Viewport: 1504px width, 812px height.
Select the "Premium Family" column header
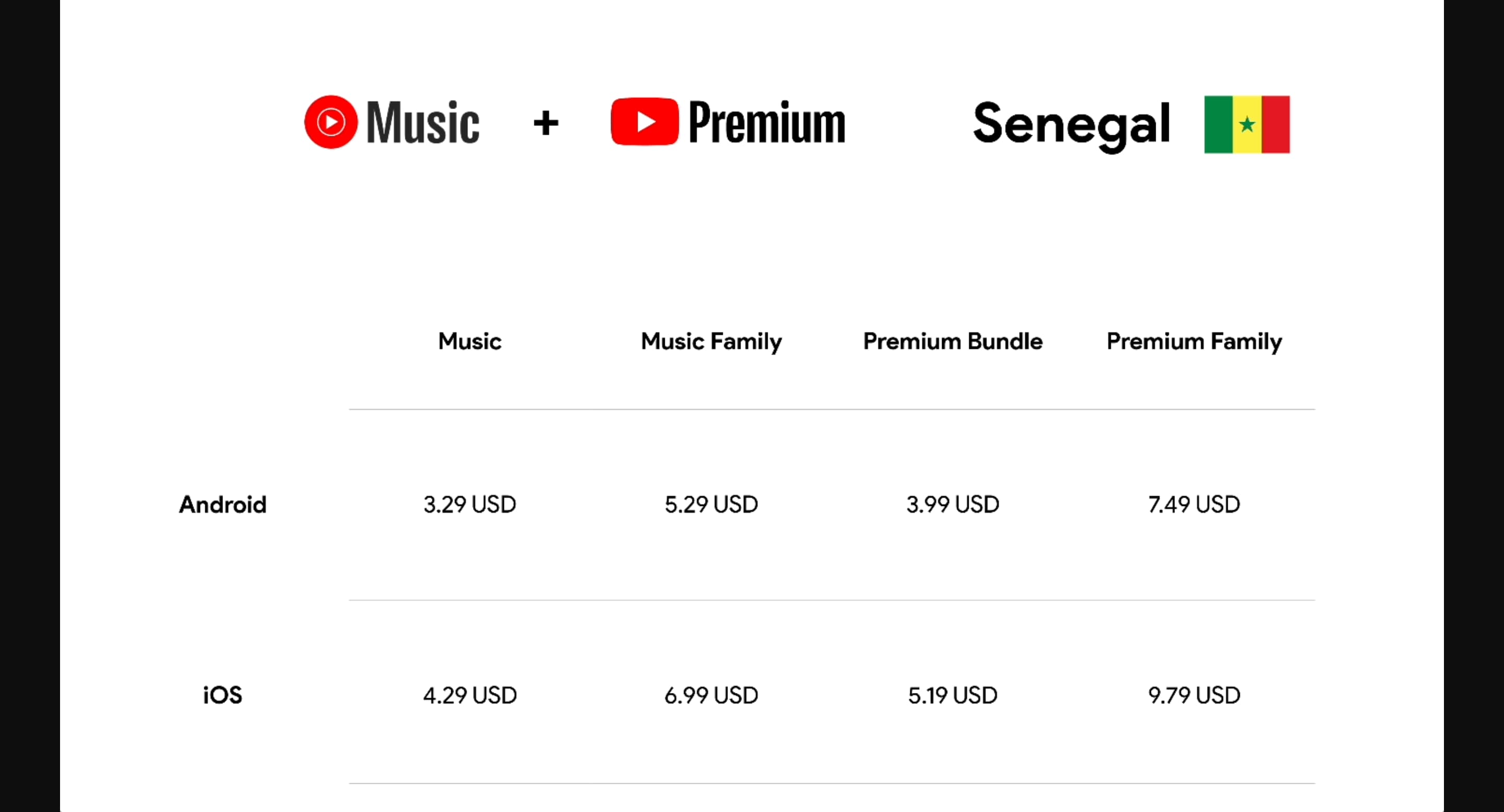(x=1194, y=342)
